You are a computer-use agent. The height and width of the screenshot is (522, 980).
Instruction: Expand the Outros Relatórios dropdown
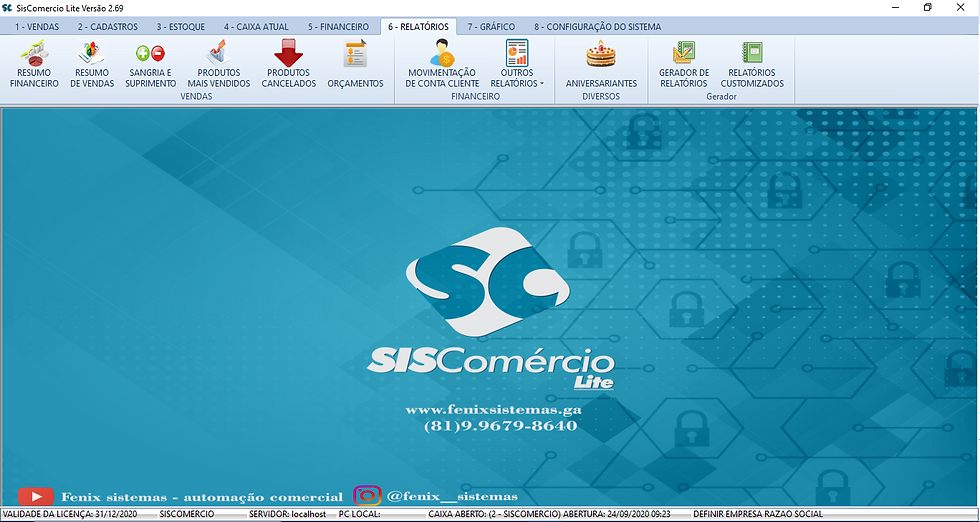517,64
